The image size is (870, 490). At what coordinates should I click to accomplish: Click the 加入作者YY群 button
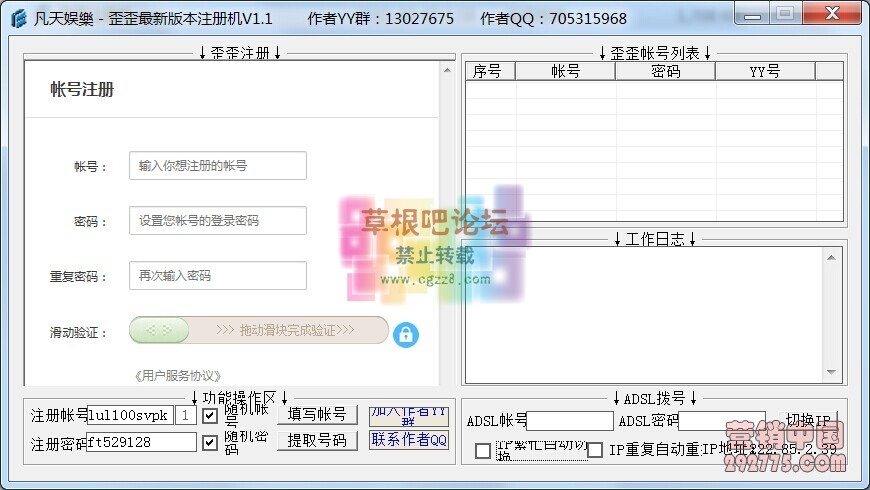(x=409, y=416)
